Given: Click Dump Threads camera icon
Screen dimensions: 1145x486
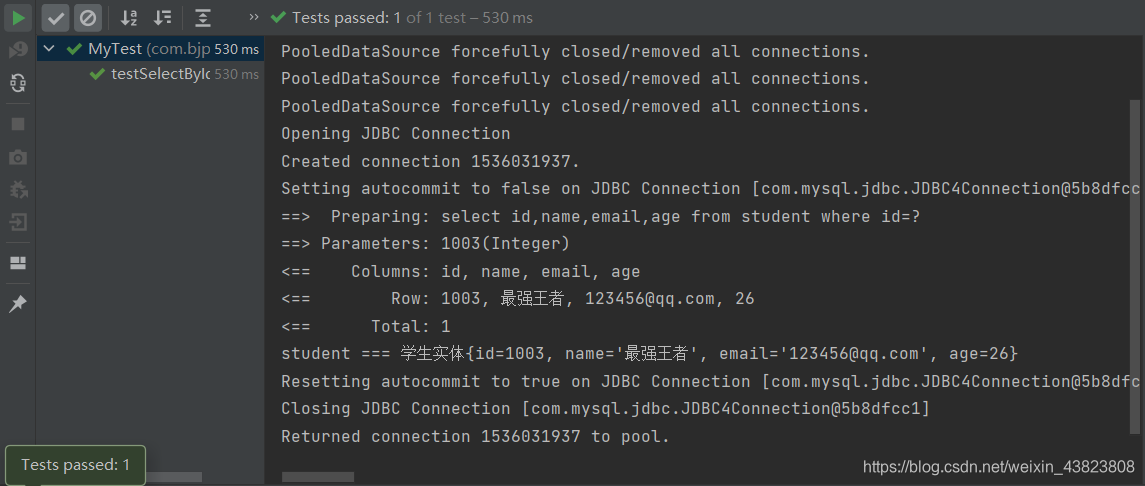Looking at the screenshot, I should [x=17, y=157].
